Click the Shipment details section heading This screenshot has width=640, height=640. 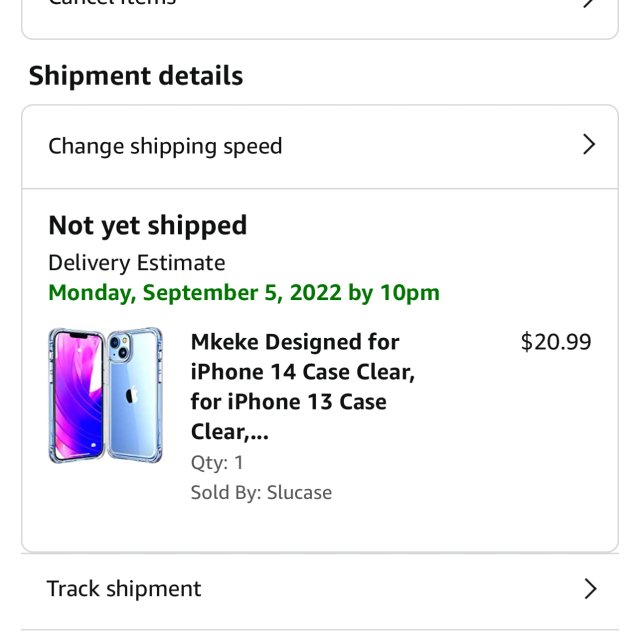click(136, 76)
